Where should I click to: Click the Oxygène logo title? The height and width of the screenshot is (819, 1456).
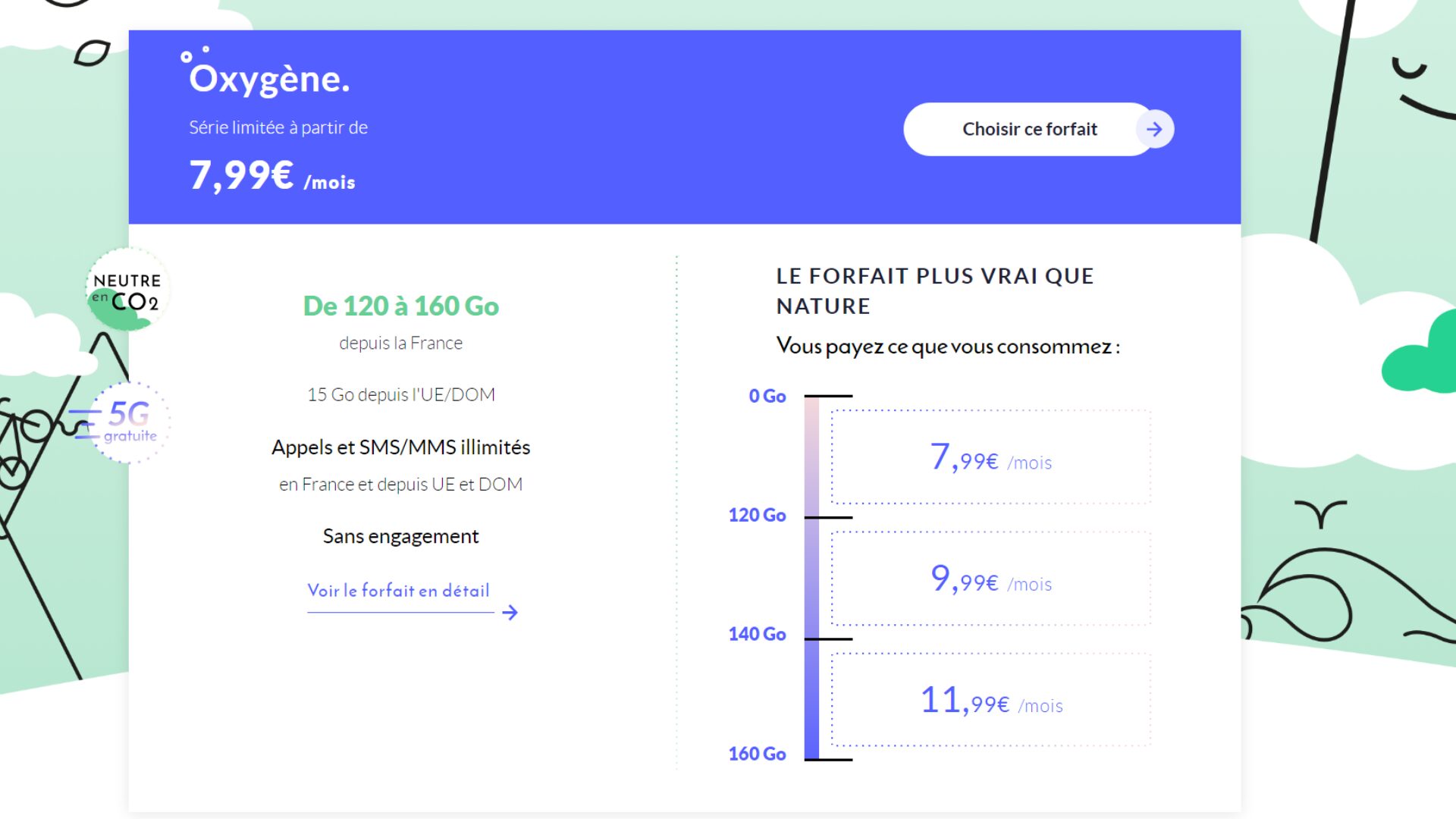tap(266, 73)
